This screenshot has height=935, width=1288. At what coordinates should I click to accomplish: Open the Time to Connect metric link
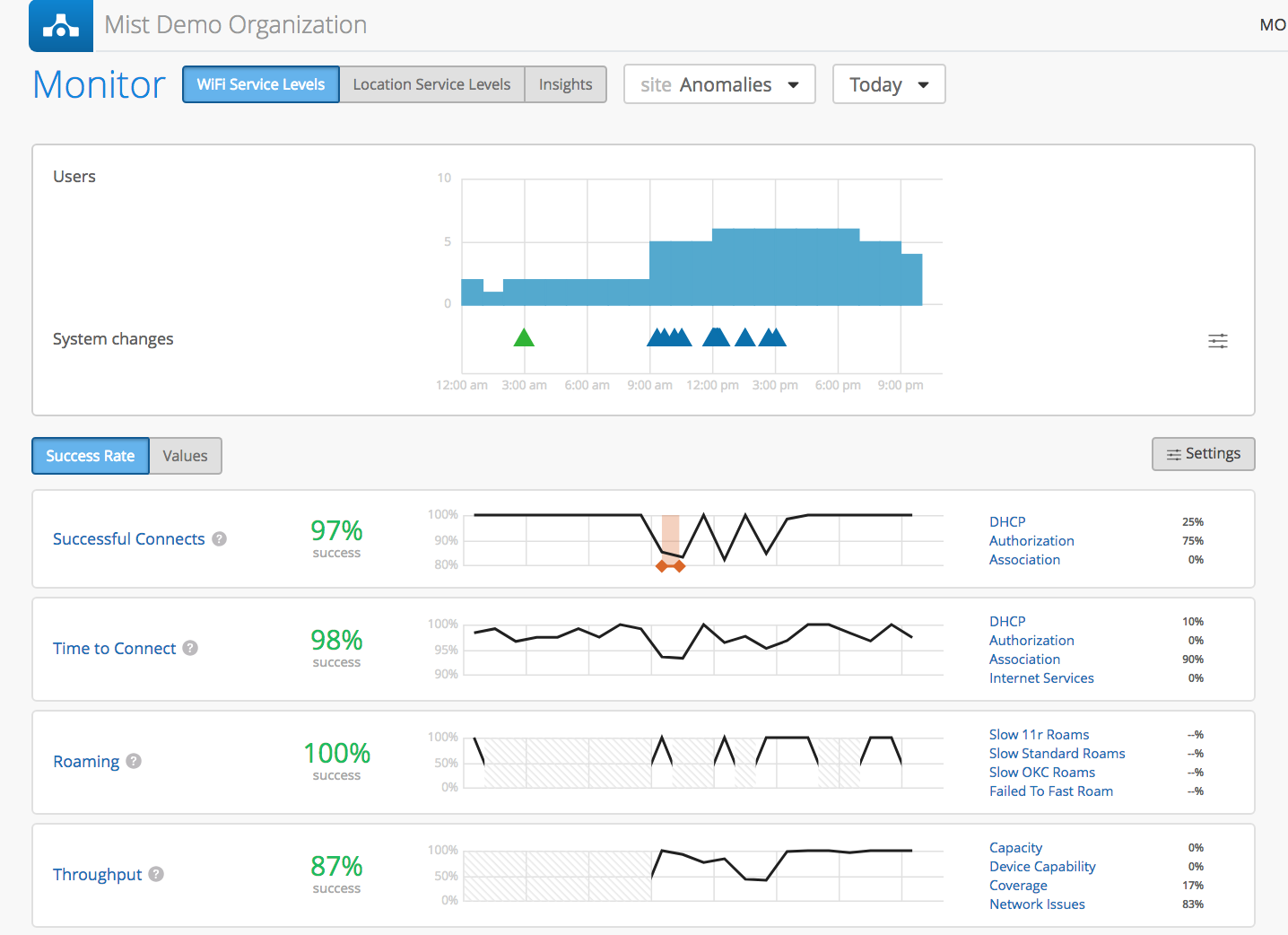(115, 648)
